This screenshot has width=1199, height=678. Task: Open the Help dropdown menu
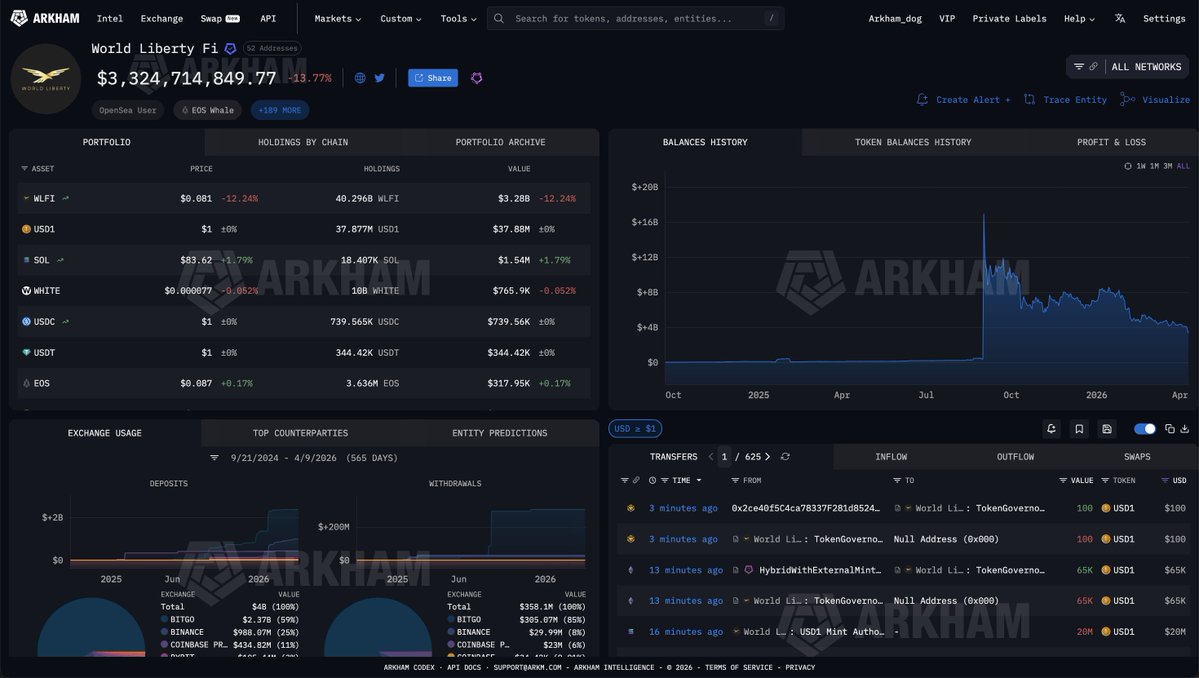(1079, 18)
